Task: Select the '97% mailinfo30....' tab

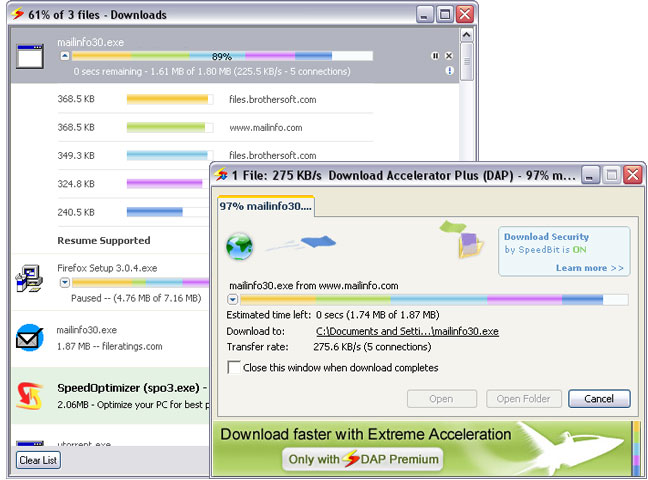Action: click(266, 206)
